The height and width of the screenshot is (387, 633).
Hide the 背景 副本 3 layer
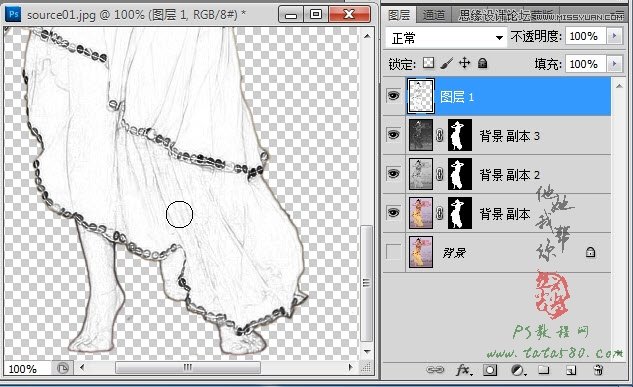(394, 134)
